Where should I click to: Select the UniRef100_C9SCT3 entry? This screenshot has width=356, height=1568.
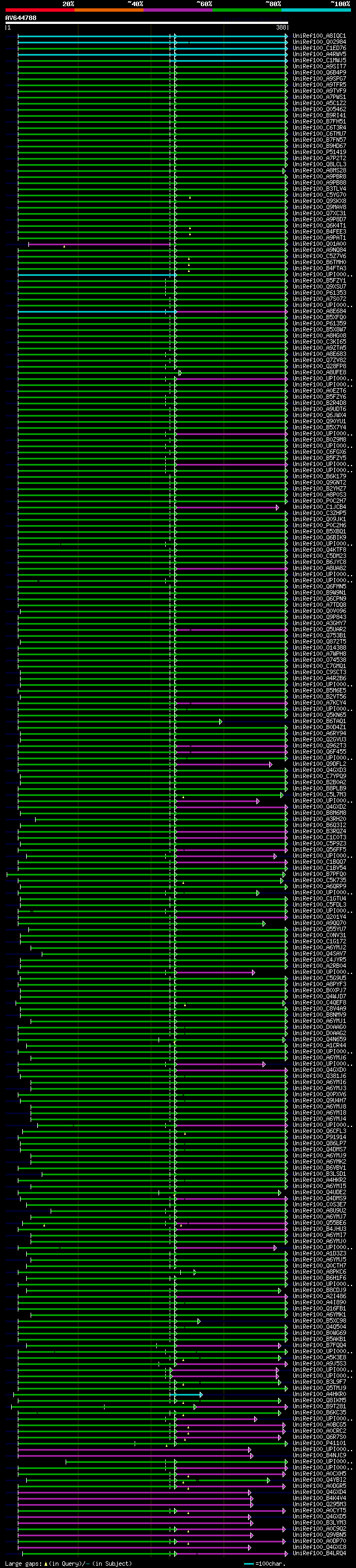pos(319,672)
